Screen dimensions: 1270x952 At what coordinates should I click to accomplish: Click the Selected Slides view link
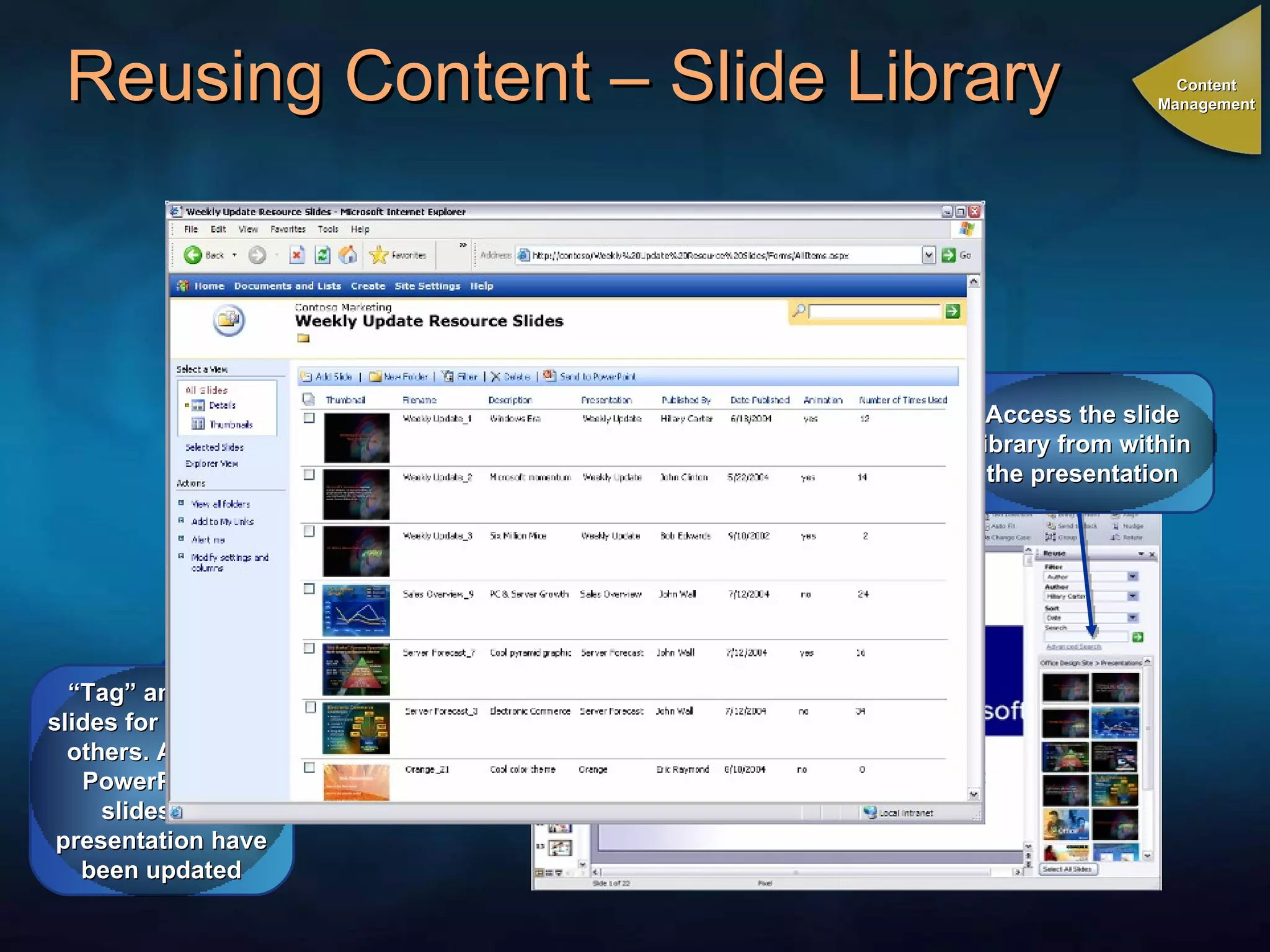click(214, 447)
